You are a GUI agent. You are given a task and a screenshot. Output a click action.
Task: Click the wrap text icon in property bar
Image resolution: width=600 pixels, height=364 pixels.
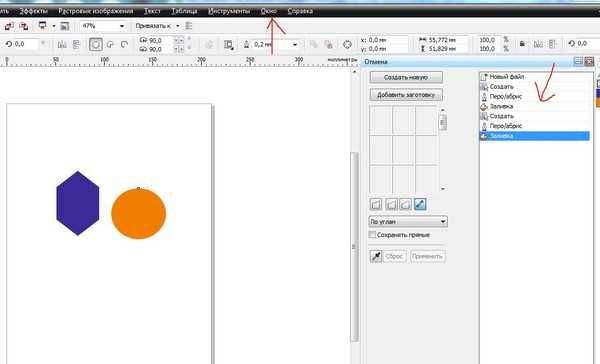pyautogui.click(x=228, y=45)
